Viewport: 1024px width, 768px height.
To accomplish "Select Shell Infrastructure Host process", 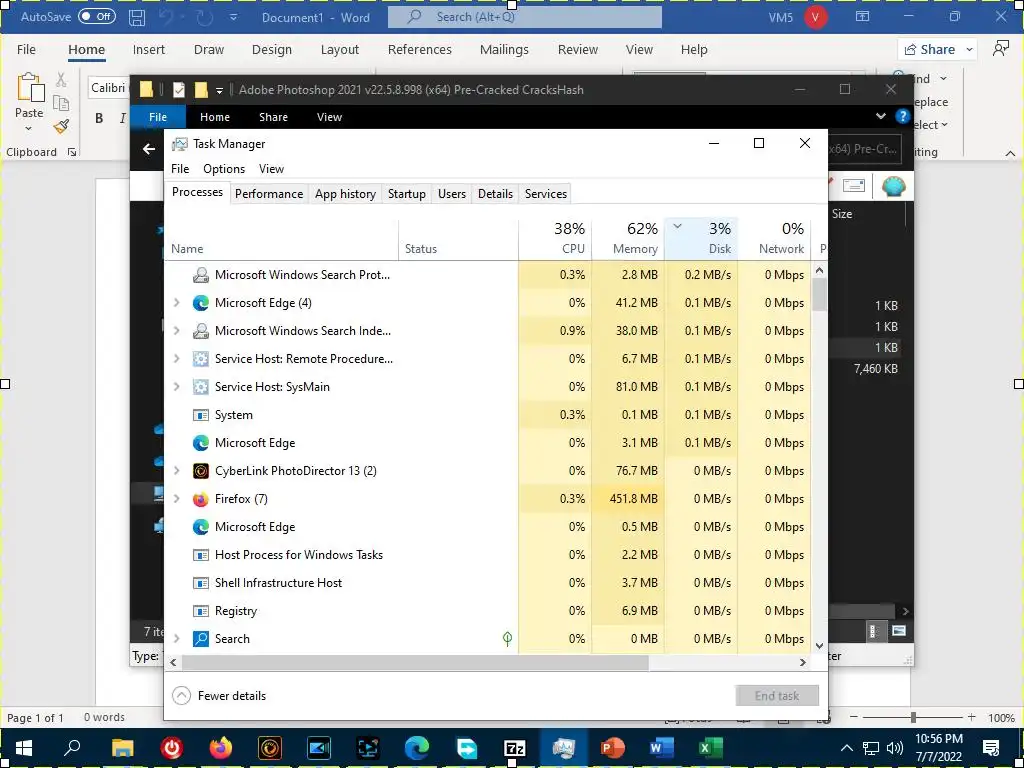I will coord(488,583).
